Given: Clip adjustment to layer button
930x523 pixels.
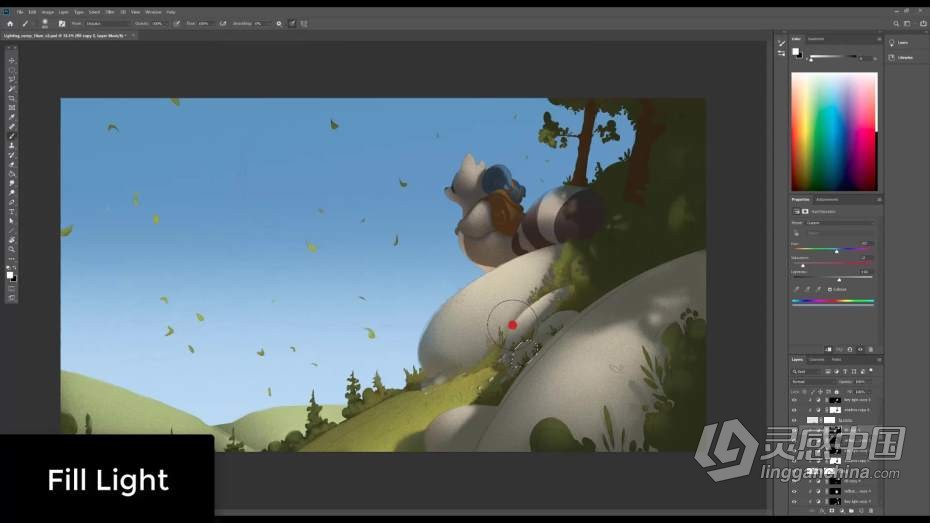Looking at the screenshot, I should click(x=829, y=350).
